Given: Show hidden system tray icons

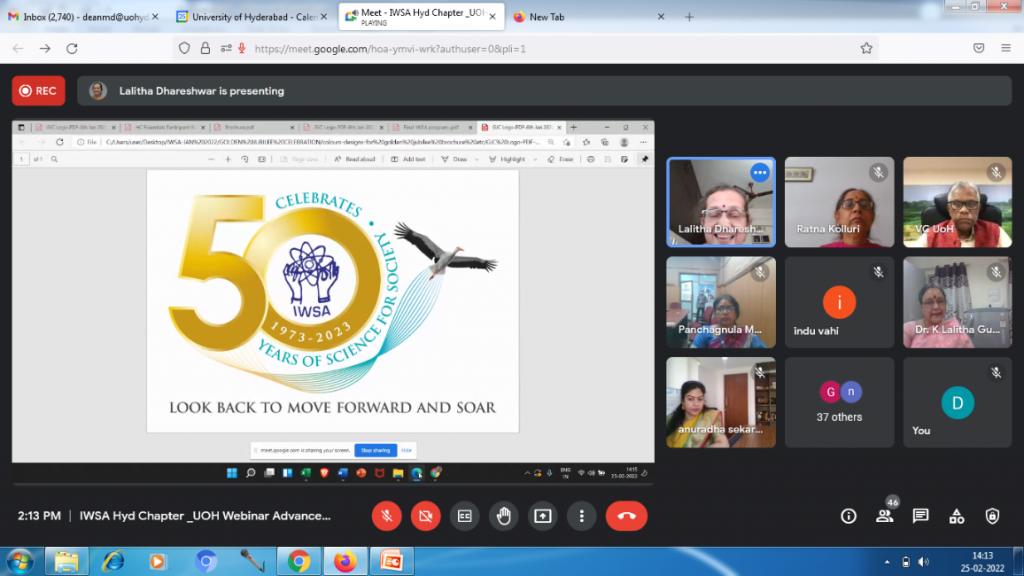Looking at the screenshot, I should [887, 562].
